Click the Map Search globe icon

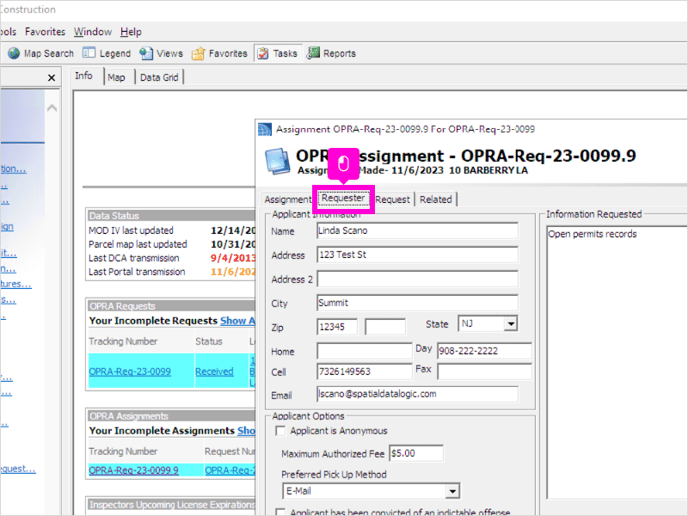click(14, 54)
